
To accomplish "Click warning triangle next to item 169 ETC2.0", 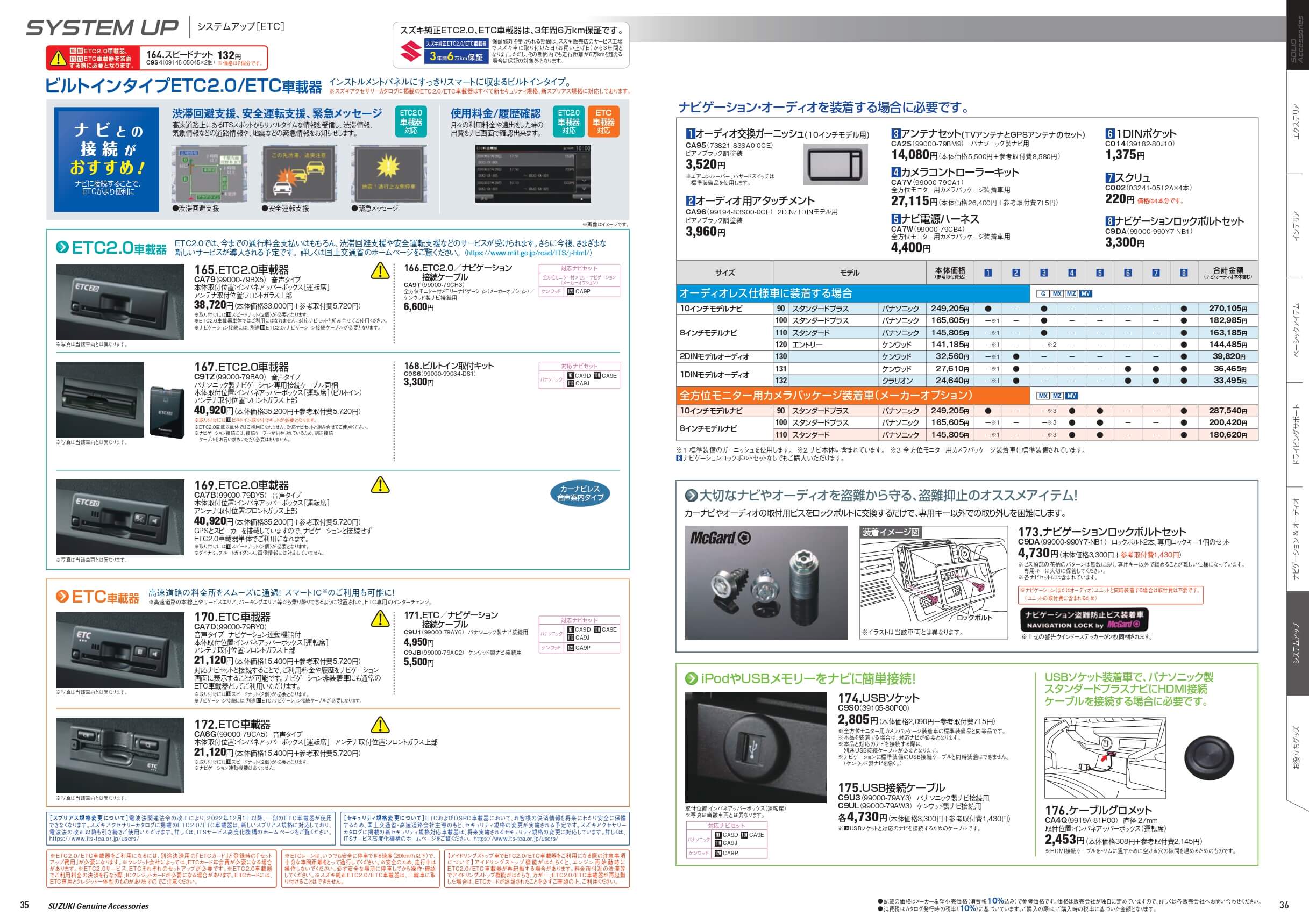I will [x=380, y=485].
